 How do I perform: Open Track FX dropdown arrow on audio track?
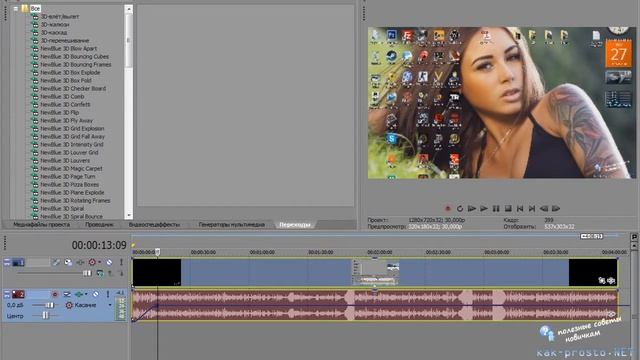coord(86,294)
